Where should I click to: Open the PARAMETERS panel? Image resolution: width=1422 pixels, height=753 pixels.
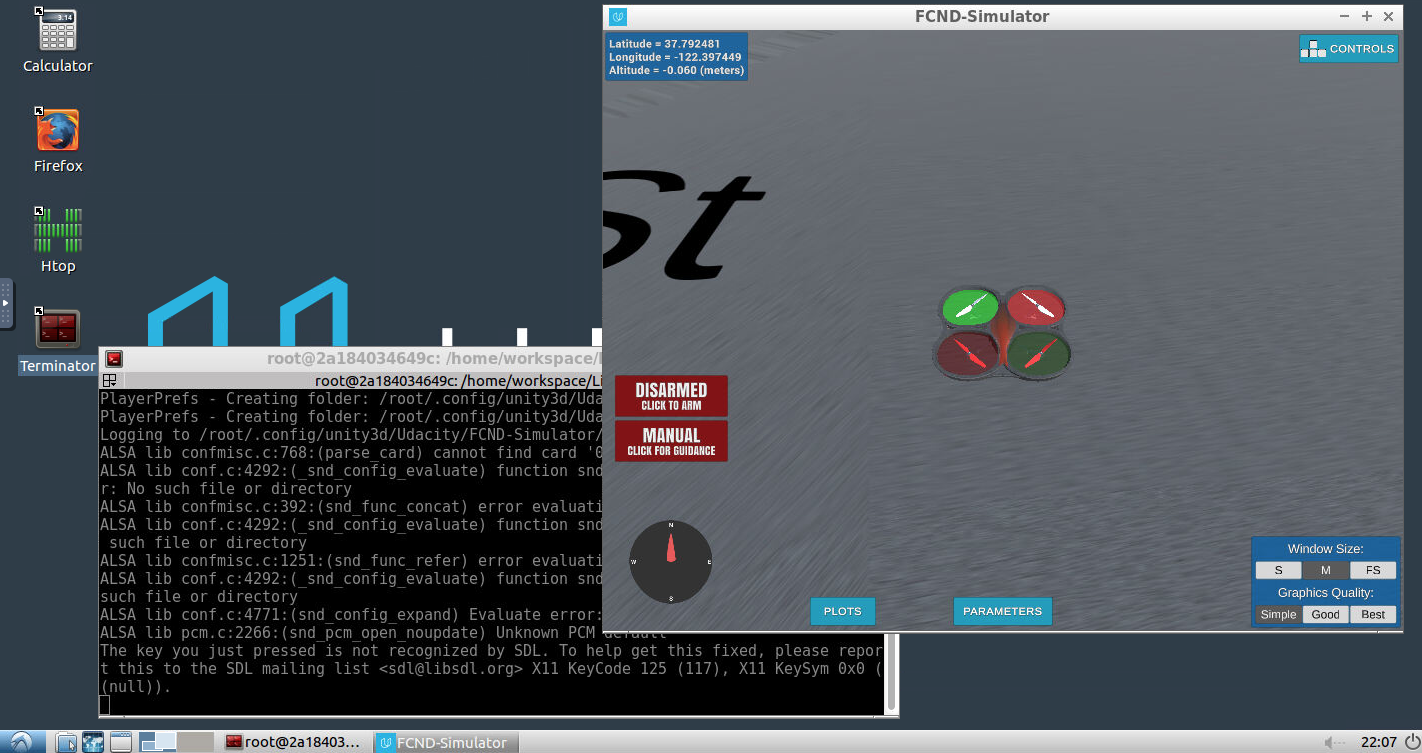[x=1002, y=611]
